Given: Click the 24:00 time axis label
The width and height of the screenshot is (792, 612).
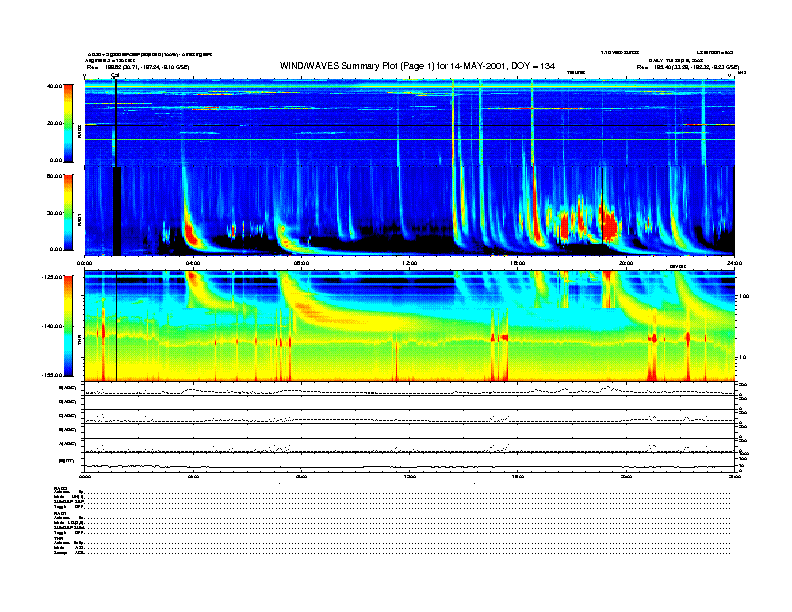Looking at the screenshot, I should [x=734, y=262].
